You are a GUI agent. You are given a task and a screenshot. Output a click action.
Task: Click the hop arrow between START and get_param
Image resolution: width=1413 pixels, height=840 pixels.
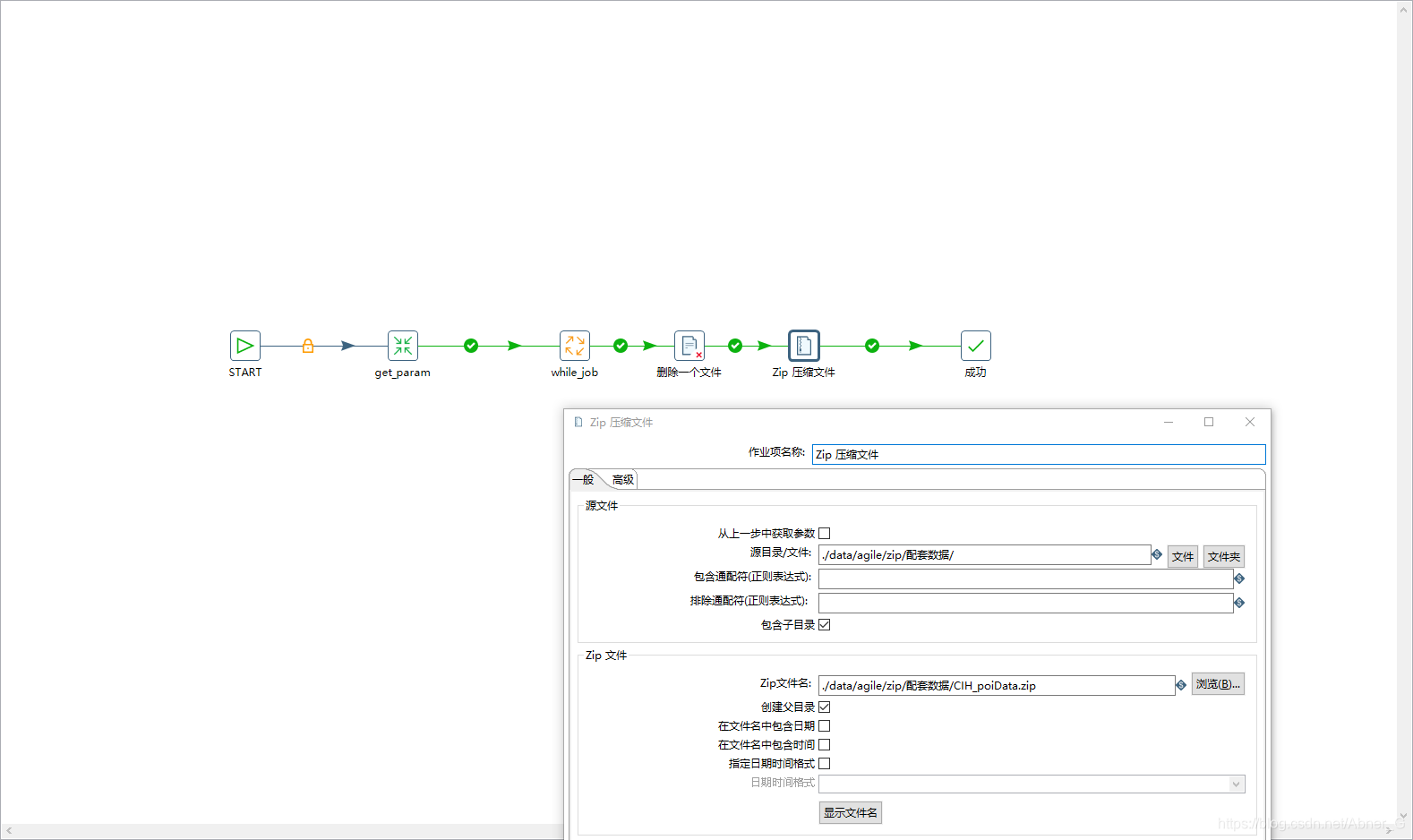point(348,346)
